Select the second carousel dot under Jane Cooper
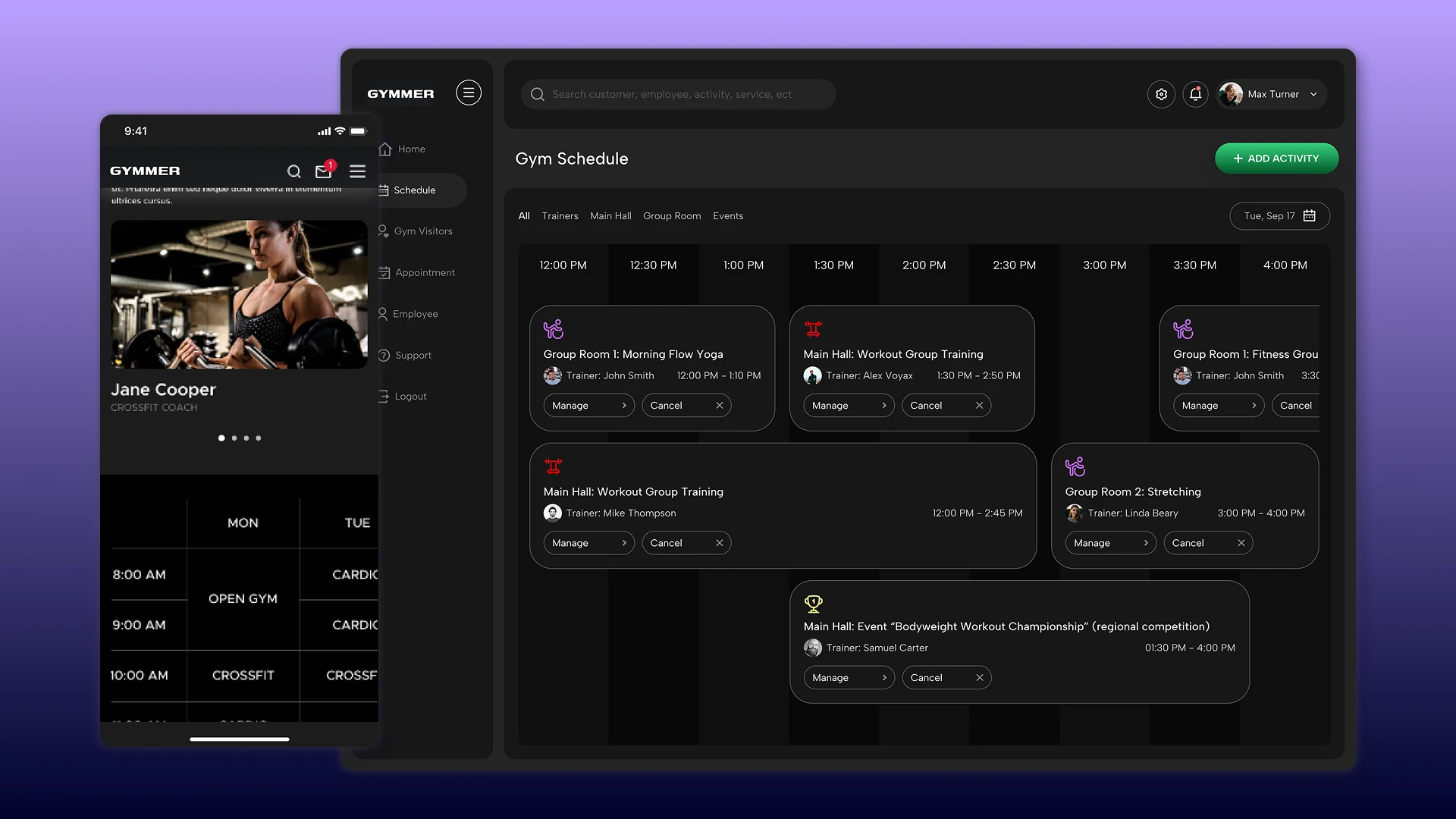The height and width of the screenshot is (819, 1456). coord(234,438)
